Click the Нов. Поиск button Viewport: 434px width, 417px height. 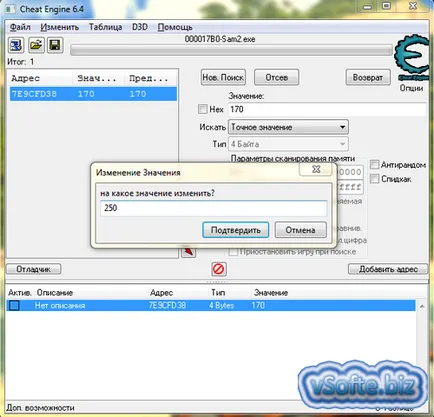pos(223,77)
